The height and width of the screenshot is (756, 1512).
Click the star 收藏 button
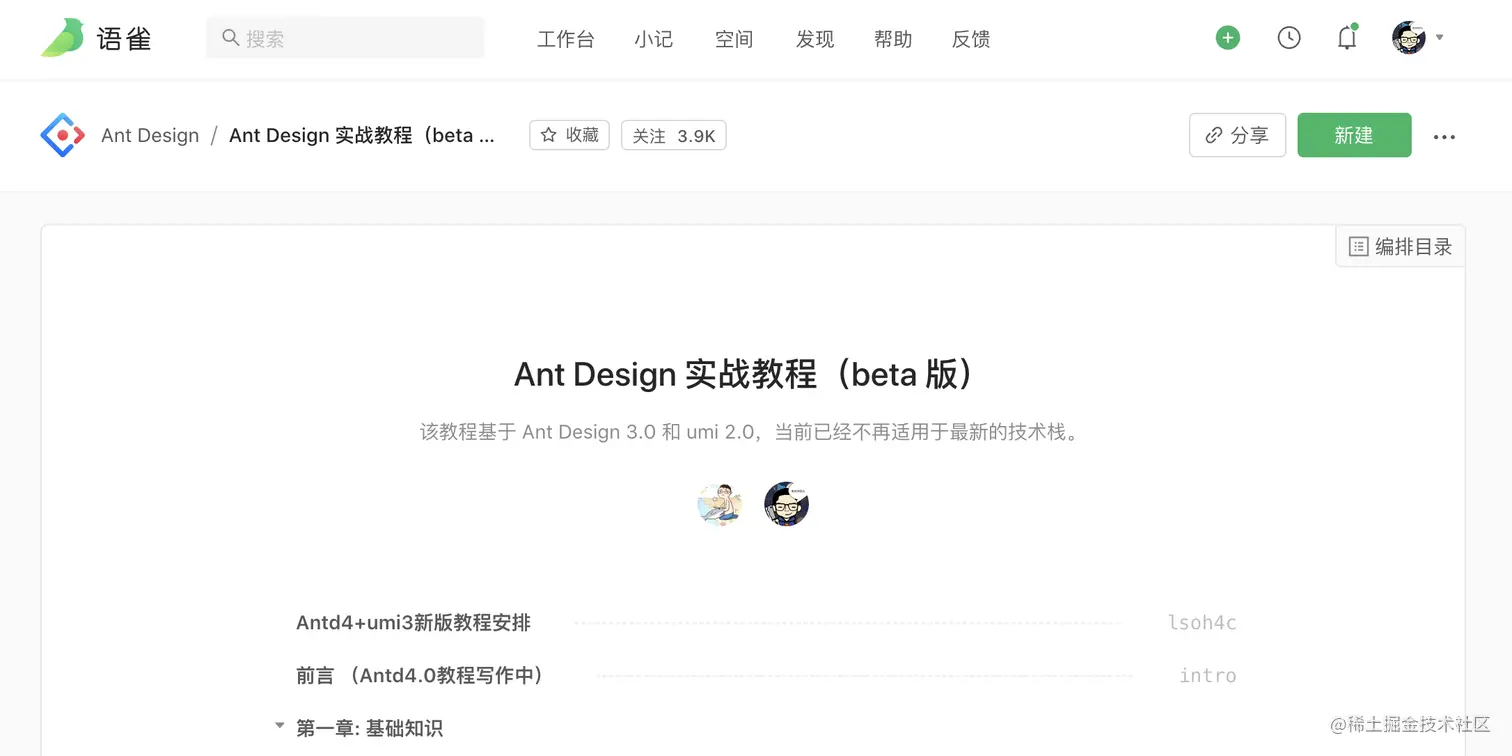point(569,135)
